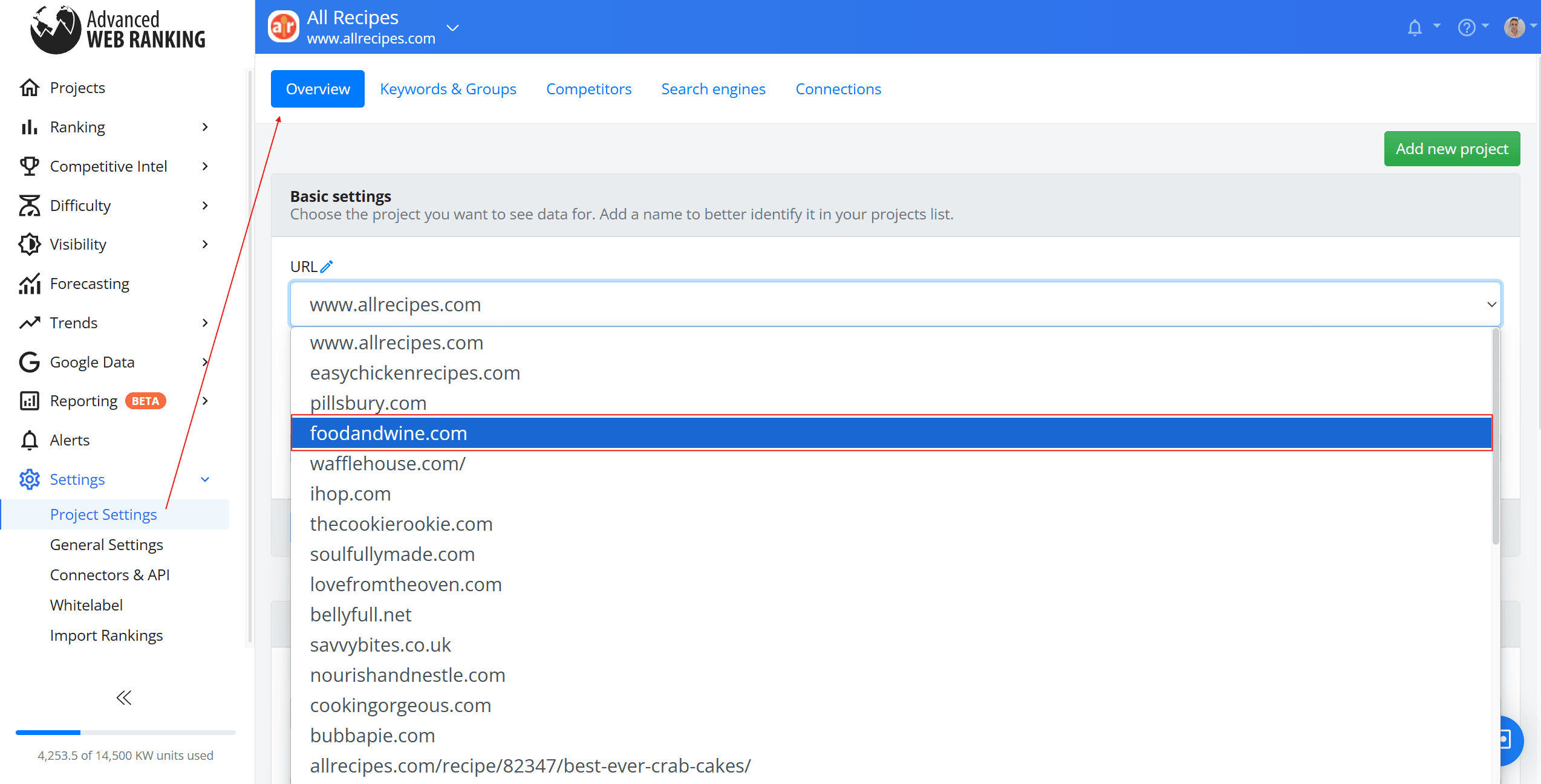
Task: Click the URL edit pencil icon
Action: tap(327, 267)
